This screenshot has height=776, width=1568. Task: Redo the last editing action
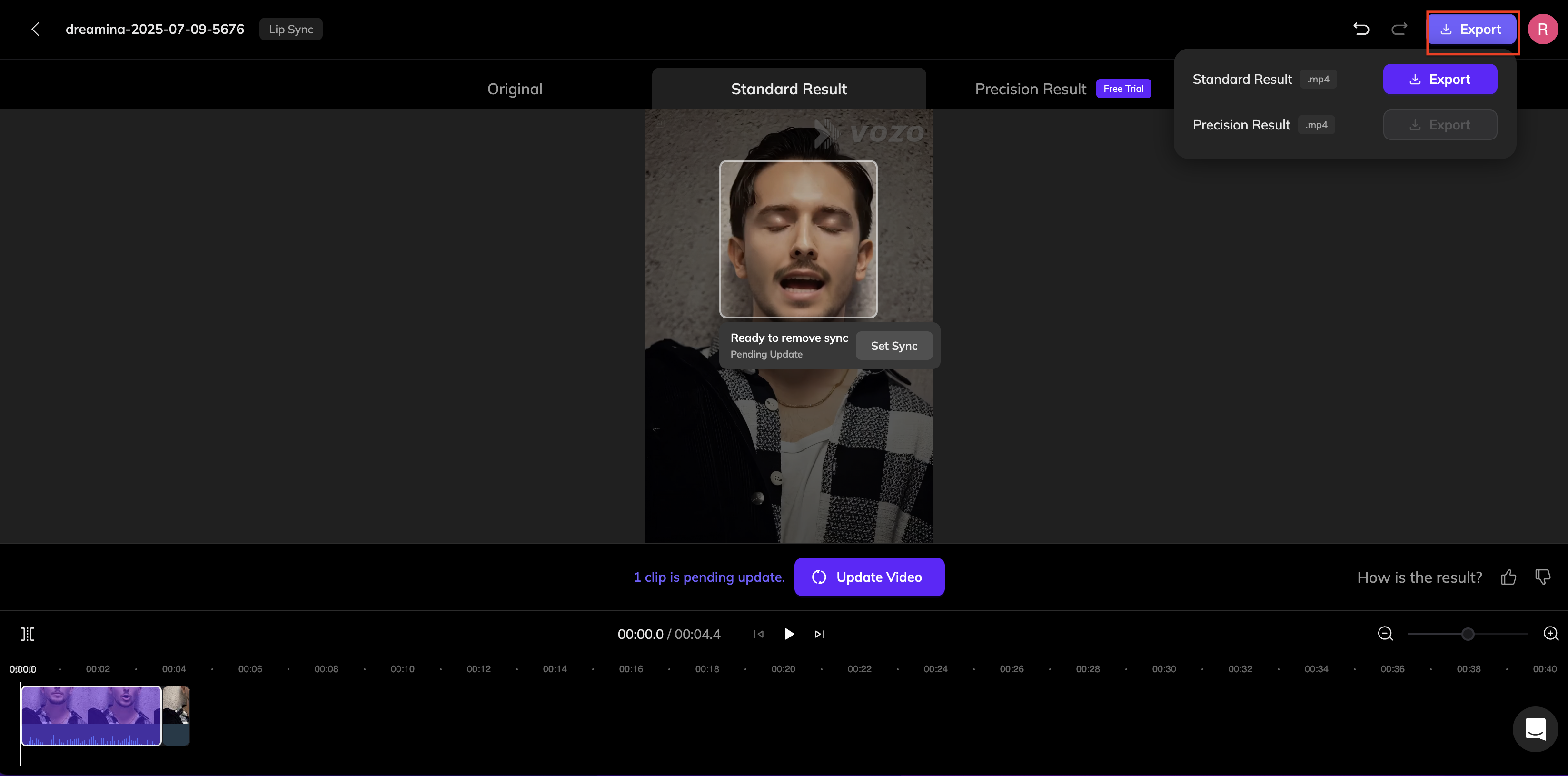coord(1399,29)
